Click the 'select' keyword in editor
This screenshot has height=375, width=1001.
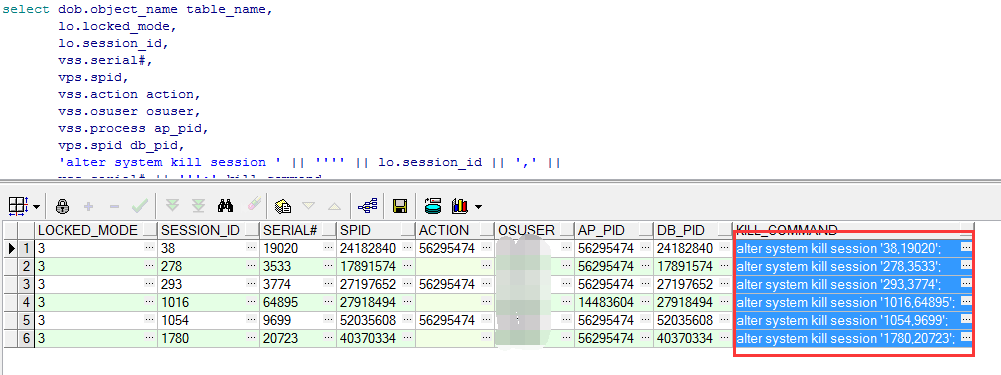26,10
